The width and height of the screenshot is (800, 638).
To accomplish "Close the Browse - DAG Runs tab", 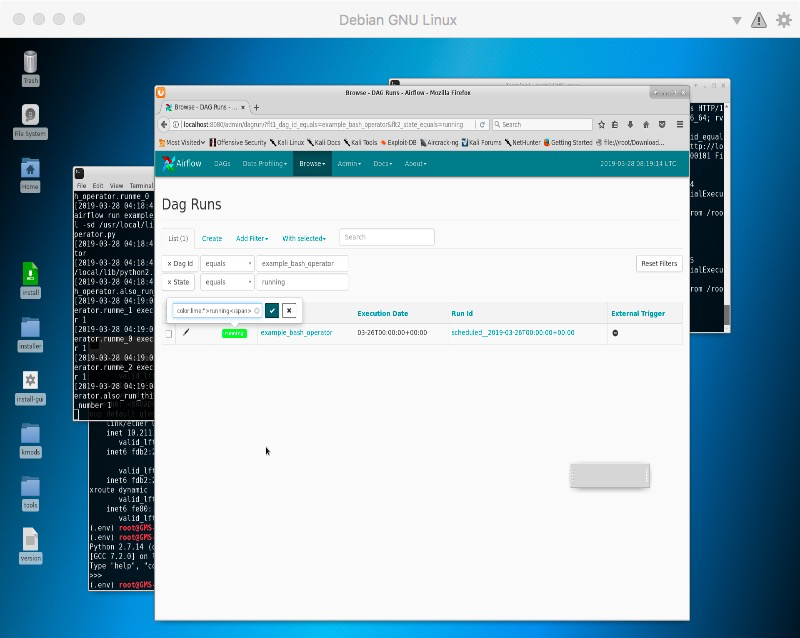I will [x=243, y=107].
